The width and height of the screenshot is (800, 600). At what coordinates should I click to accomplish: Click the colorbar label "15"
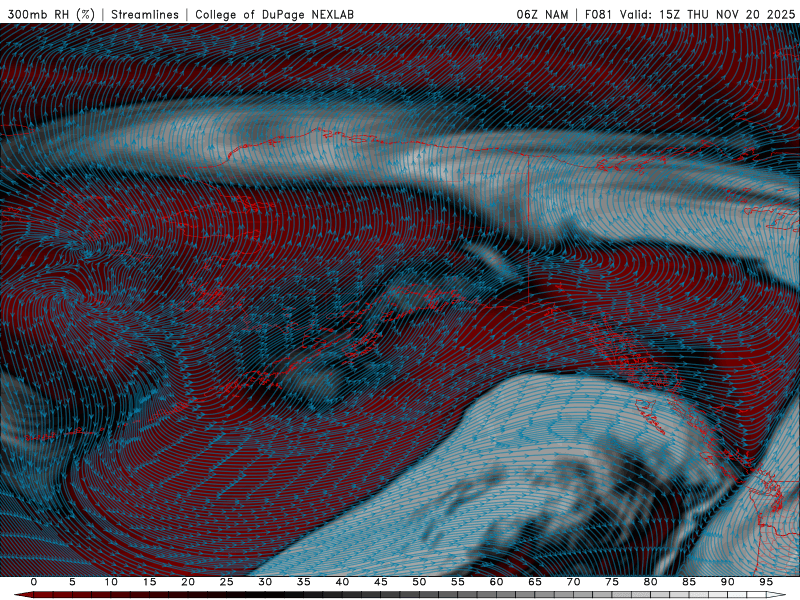149,582
